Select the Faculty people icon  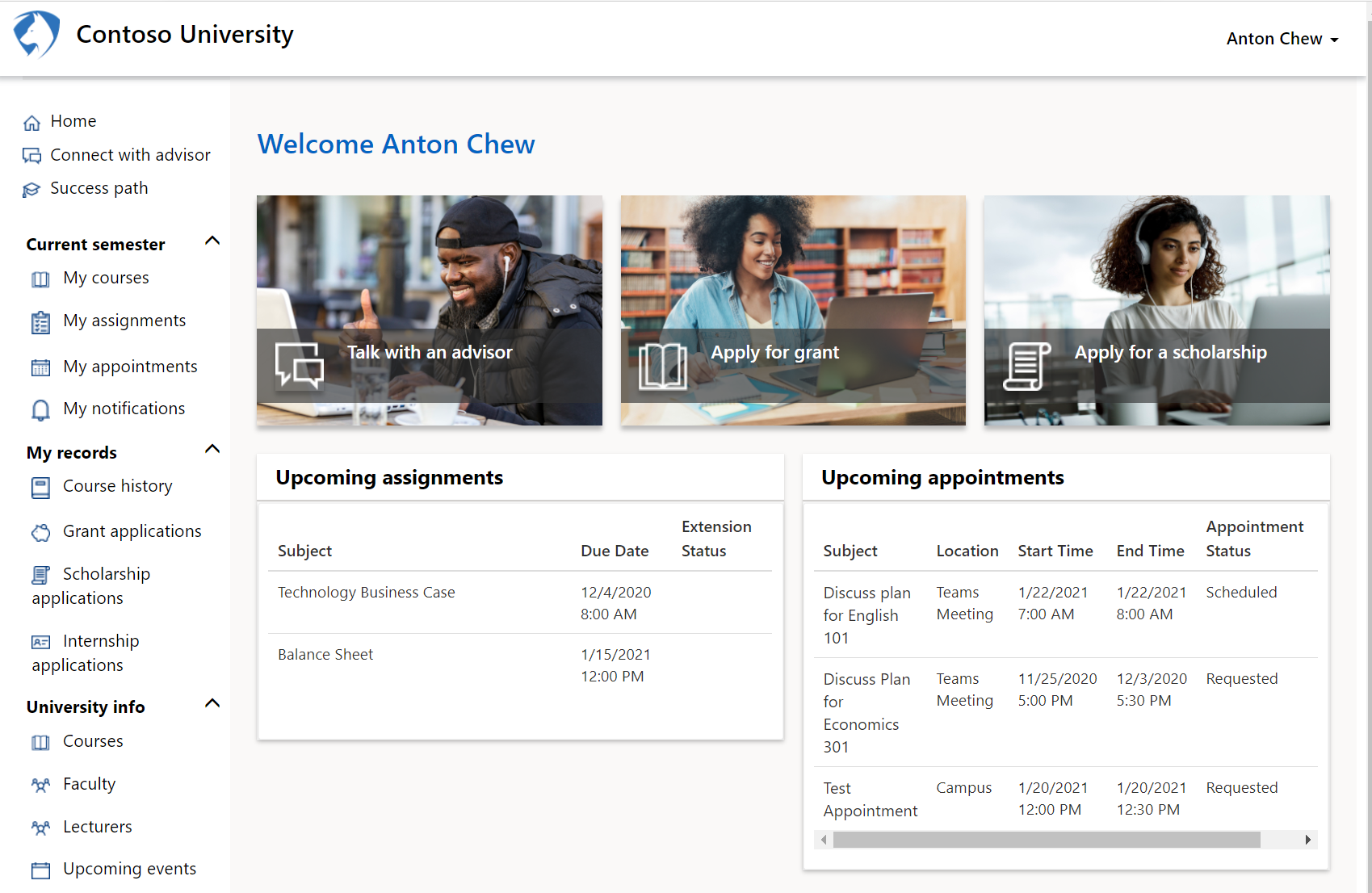pos(40,784)
